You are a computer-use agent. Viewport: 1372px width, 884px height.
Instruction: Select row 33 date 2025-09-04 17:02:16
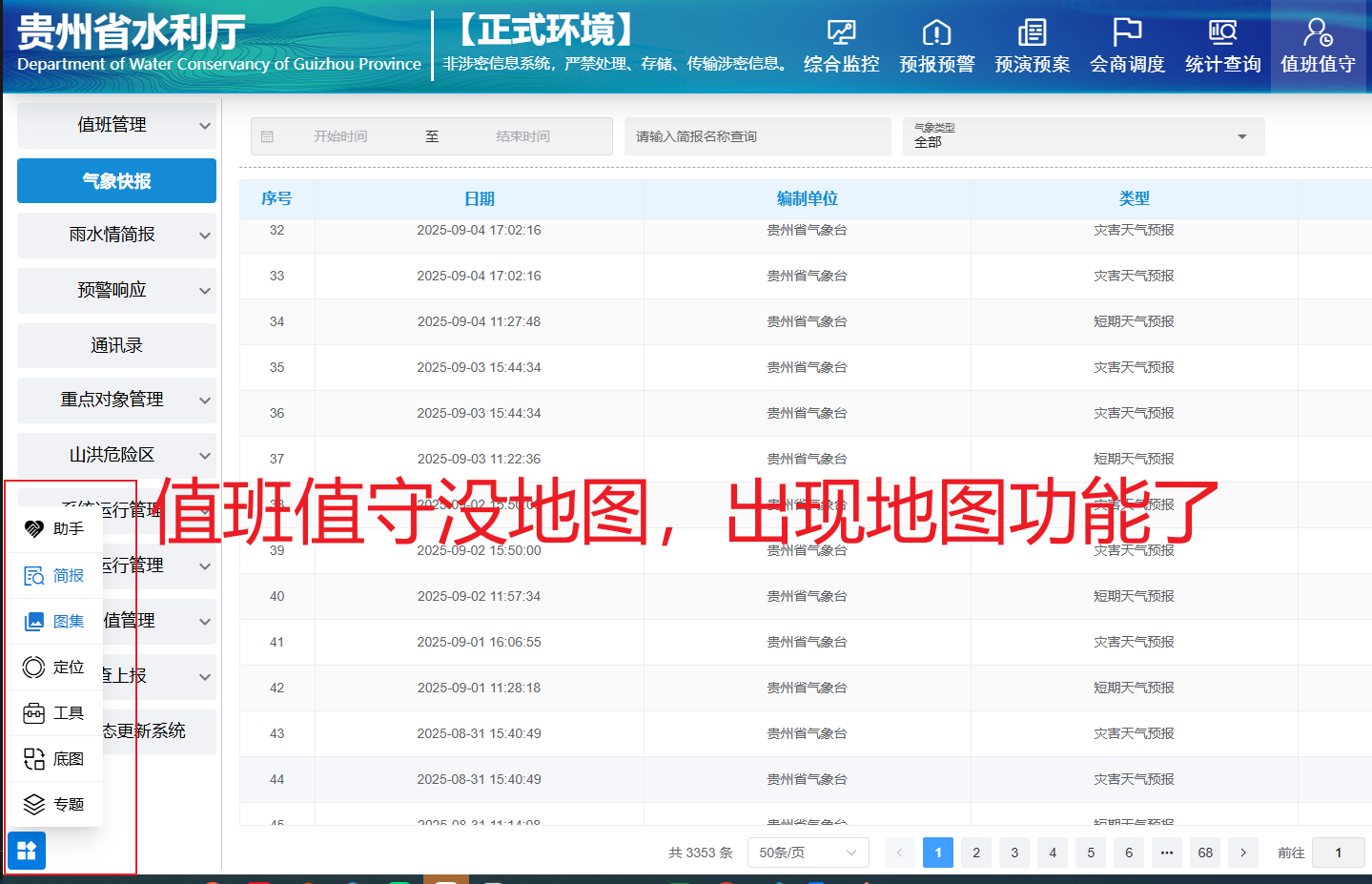[479, 276]
